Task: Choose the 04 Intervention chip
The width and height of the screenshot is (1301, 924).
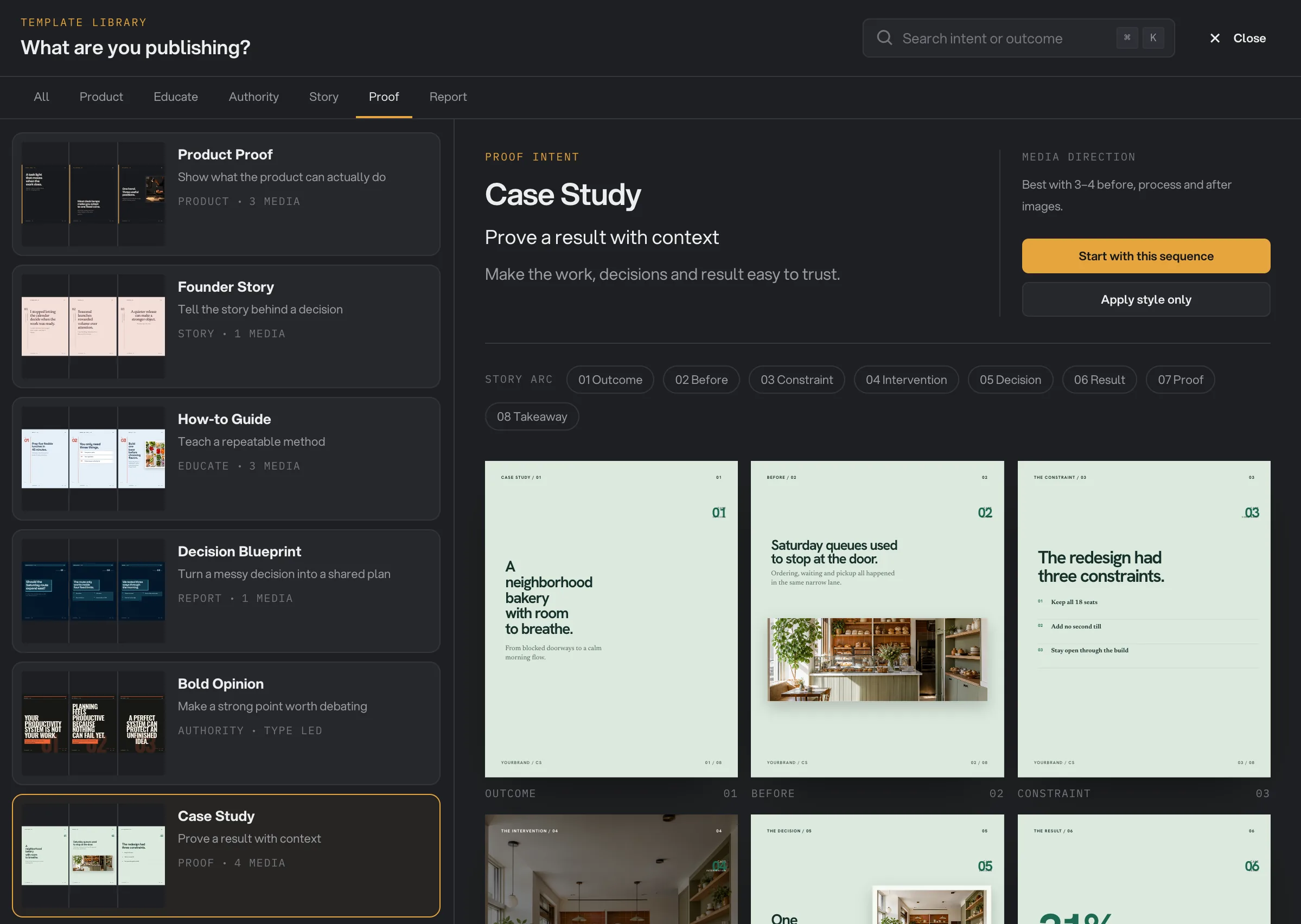Action: (x=906, y=380)
